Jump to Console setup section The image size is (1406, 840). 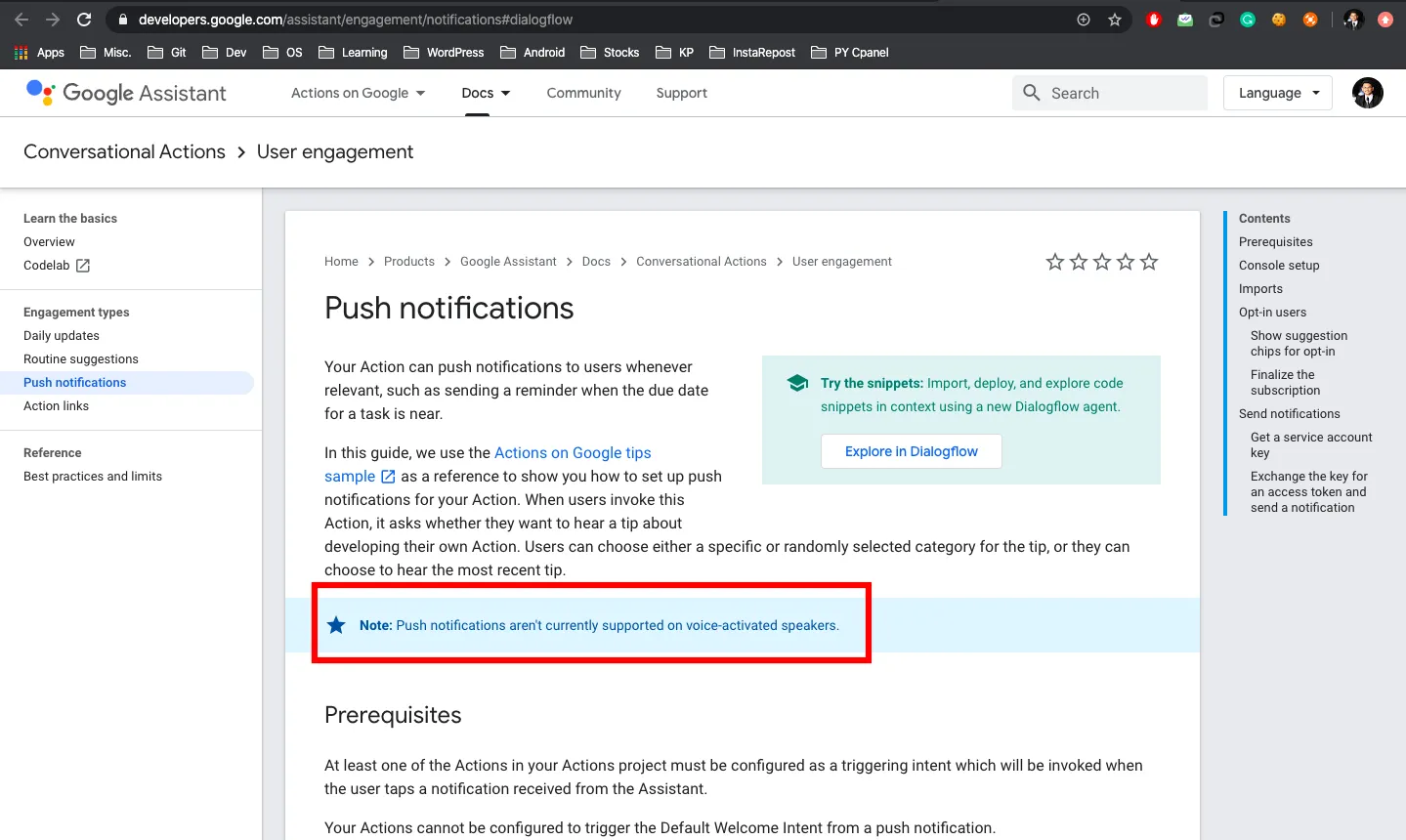(x=1279, y=266)
